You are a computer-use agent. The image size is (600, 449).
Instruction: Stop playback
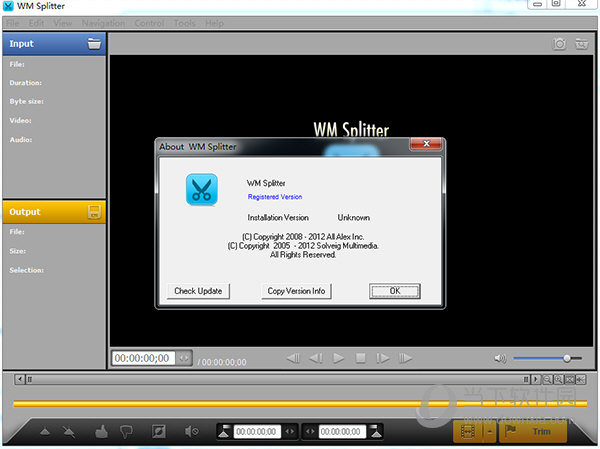tap(360, 358)
